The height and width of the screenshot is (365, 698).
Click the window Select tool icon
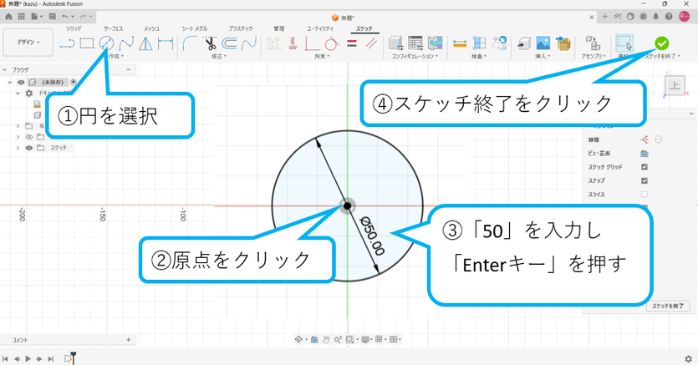(625, 43)
